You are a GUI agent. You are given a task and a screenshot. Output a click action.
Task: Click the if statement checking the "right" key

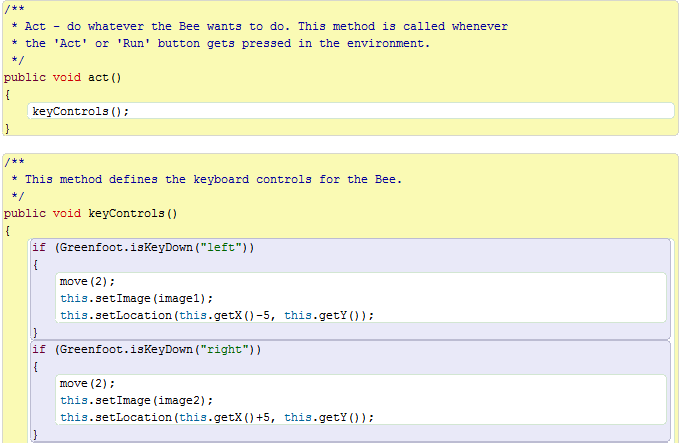[146, 349]
